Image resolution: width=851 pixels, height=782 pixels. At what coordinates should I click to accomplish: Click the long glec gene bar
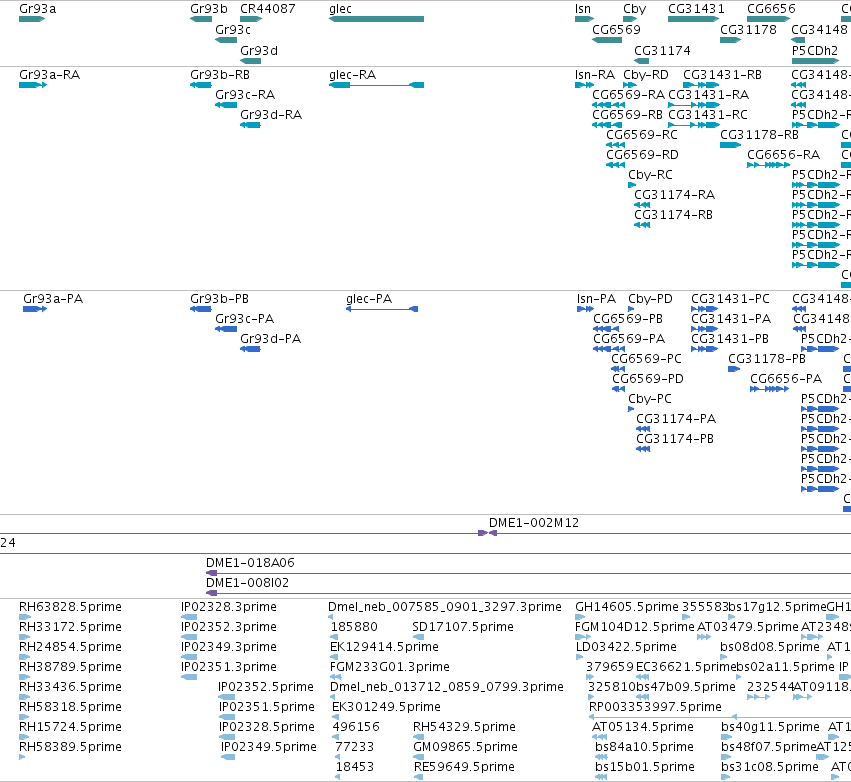(x=376, y=19)
